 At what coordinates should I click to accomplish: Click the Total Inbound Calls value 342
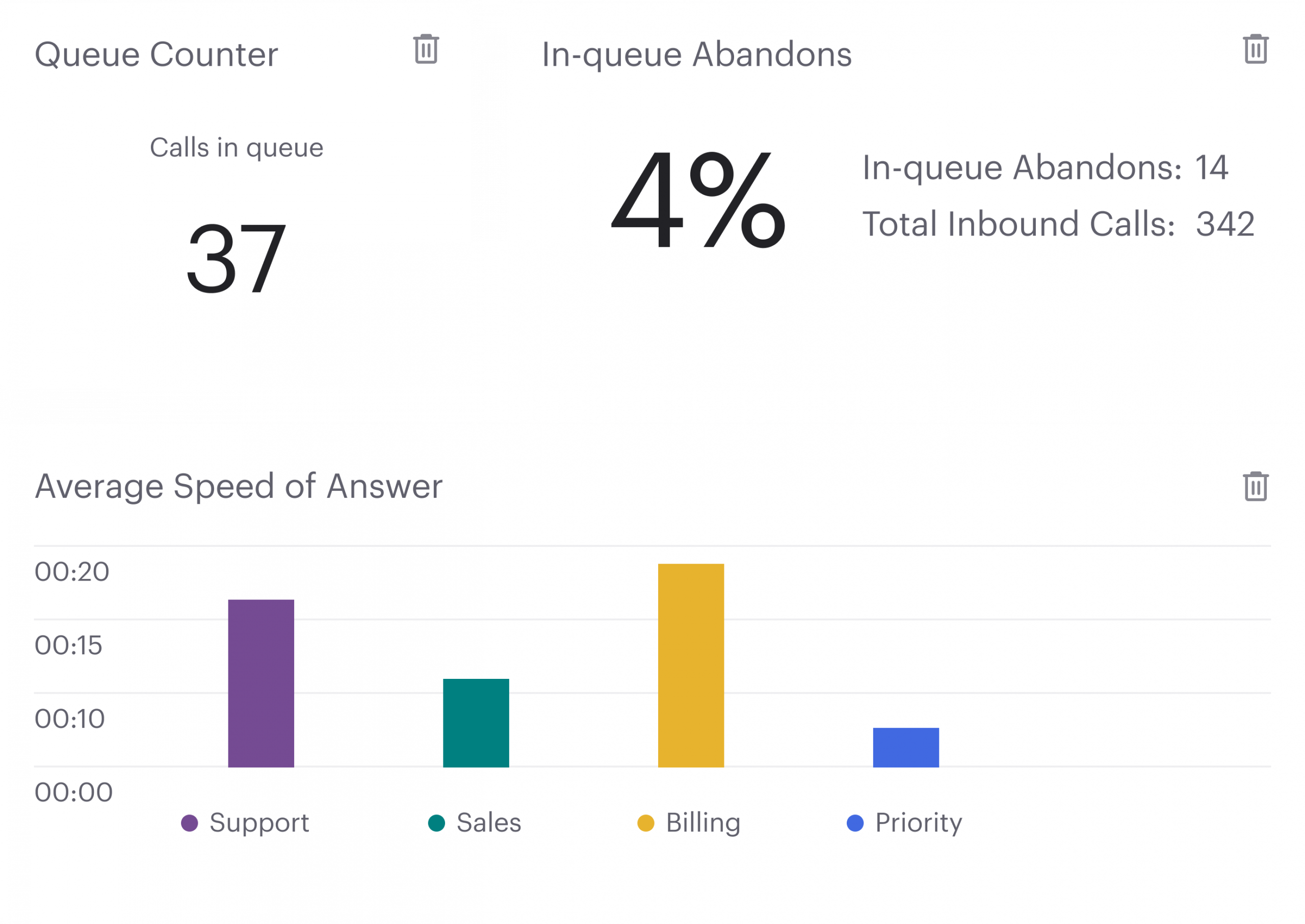point(1225,224)
